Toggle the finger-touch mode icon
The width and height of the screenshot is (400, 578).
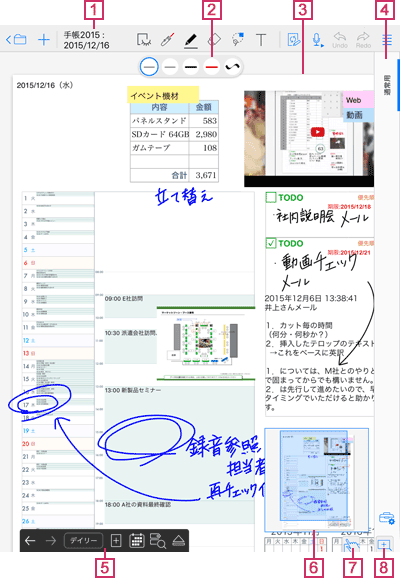[x=351, y=544]
